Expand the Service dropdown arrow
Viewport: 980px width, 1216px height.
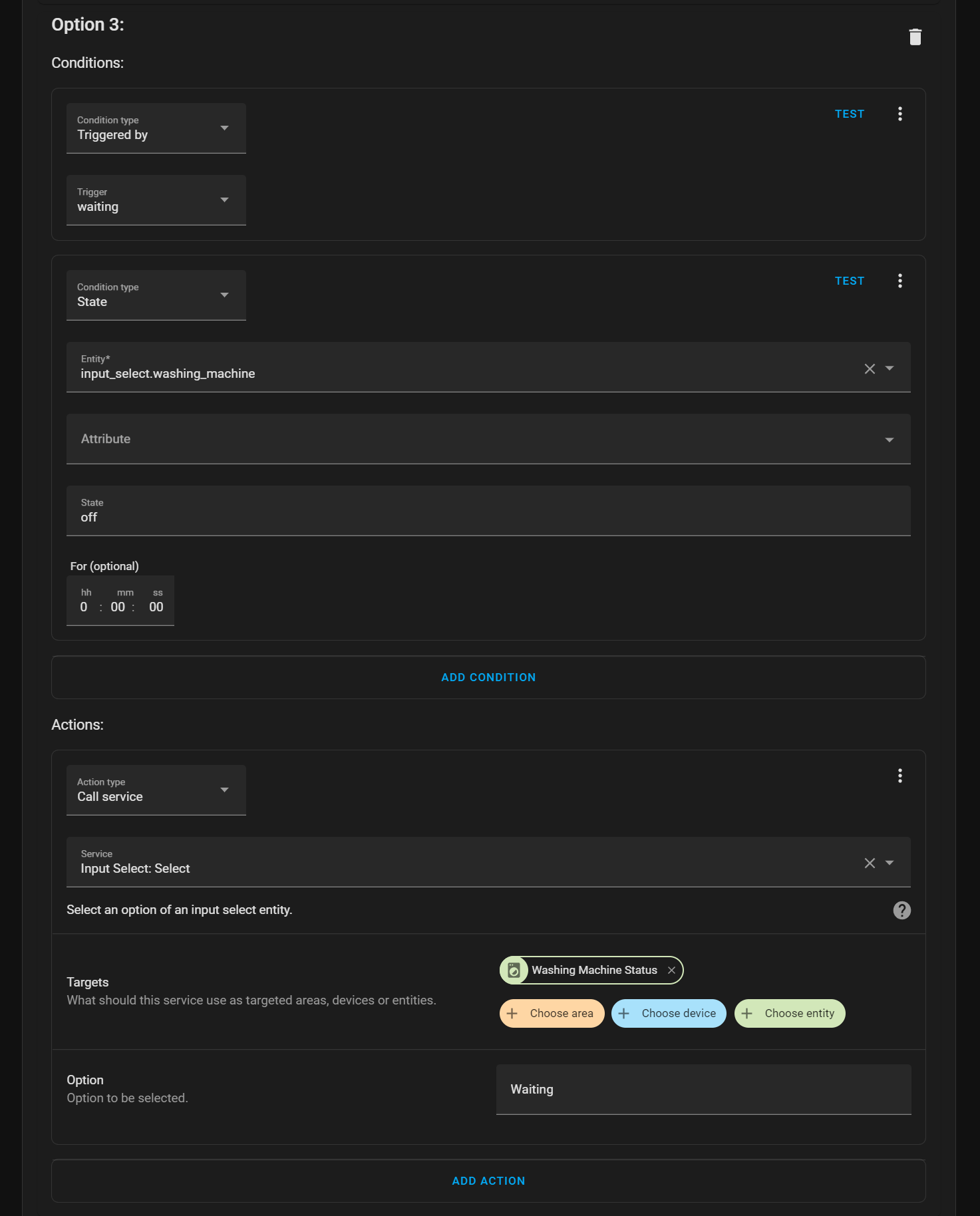pyautogui.click(x=889, y=863)
